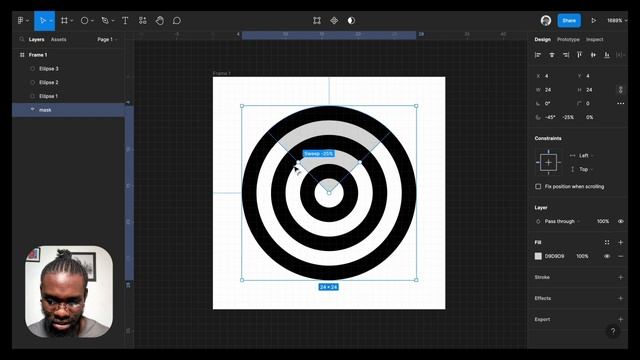Select the Hand tool
Image resolution: width=640 pixels, height=360 pixels.
160,20
